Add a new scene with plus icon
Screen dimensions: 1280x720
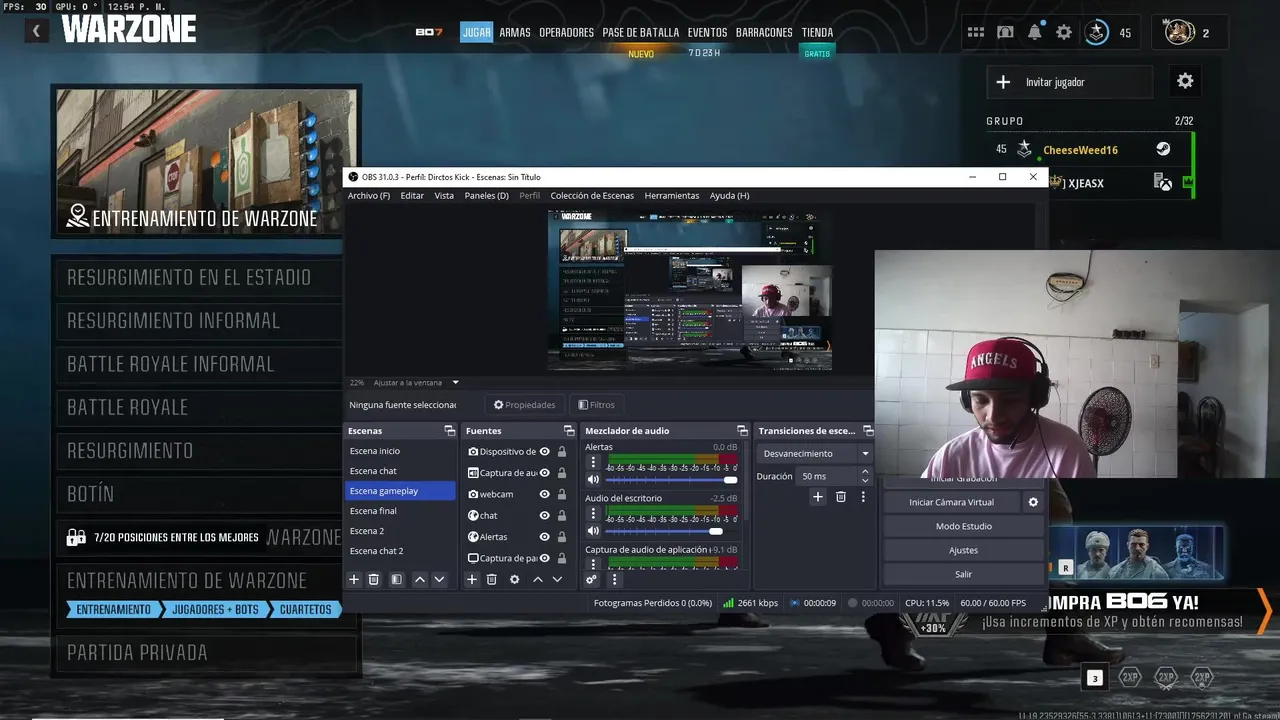point(353,579)
